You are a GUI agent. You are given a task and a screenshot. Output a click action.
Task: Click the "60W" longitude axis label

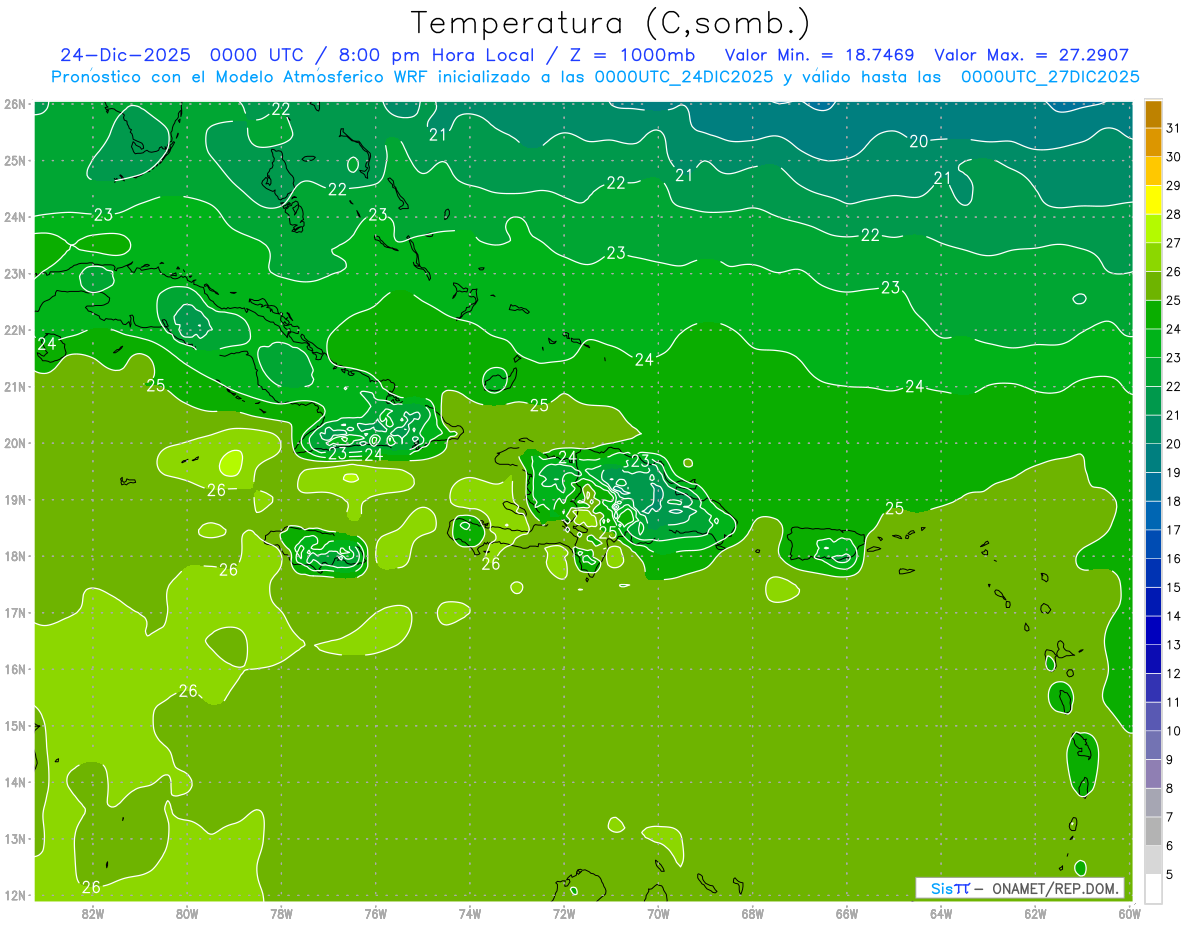(1130, 912)
